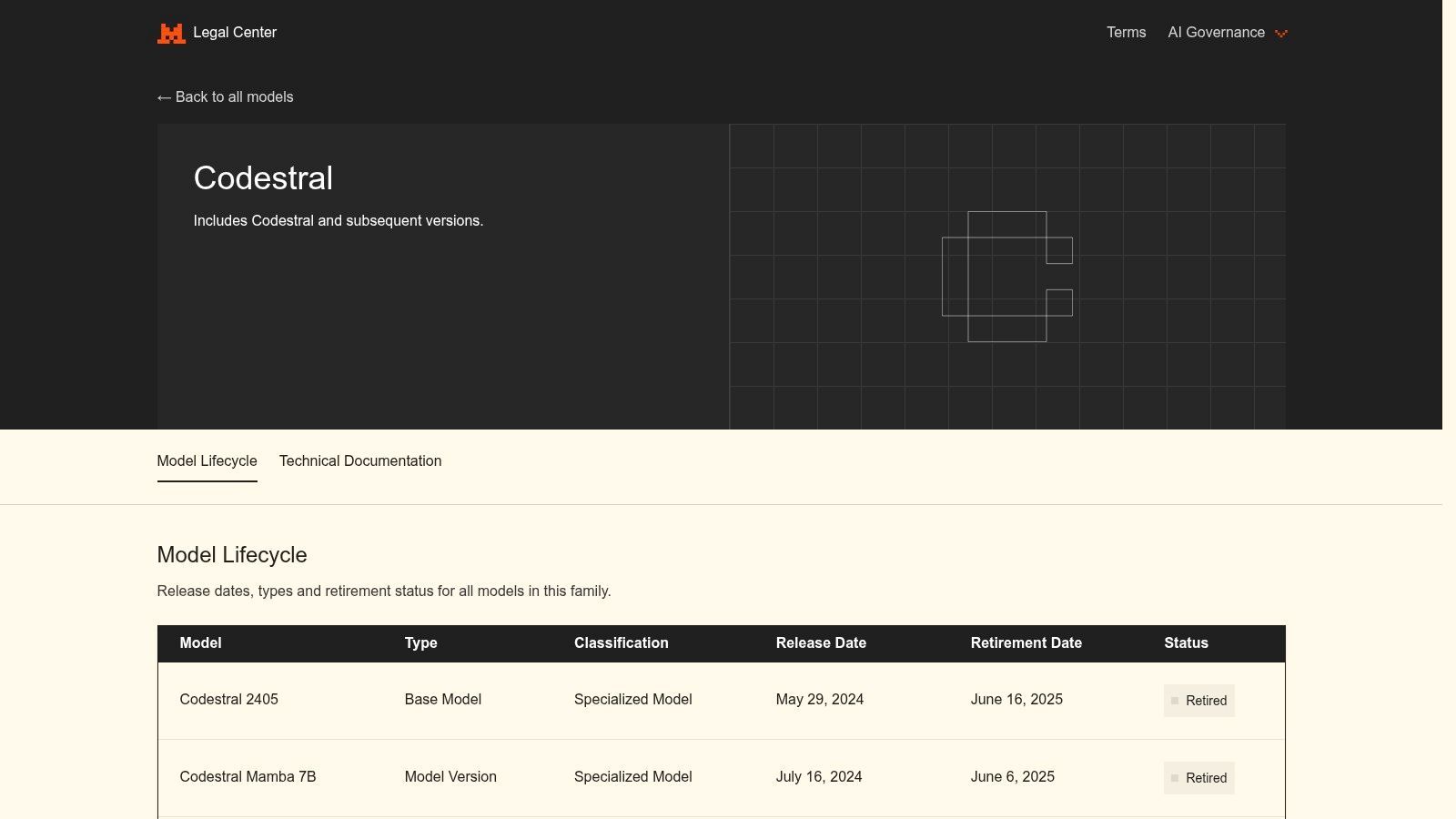
Task: Click the Classification column header
Action: pyautogui.click(x=622, y=643)
